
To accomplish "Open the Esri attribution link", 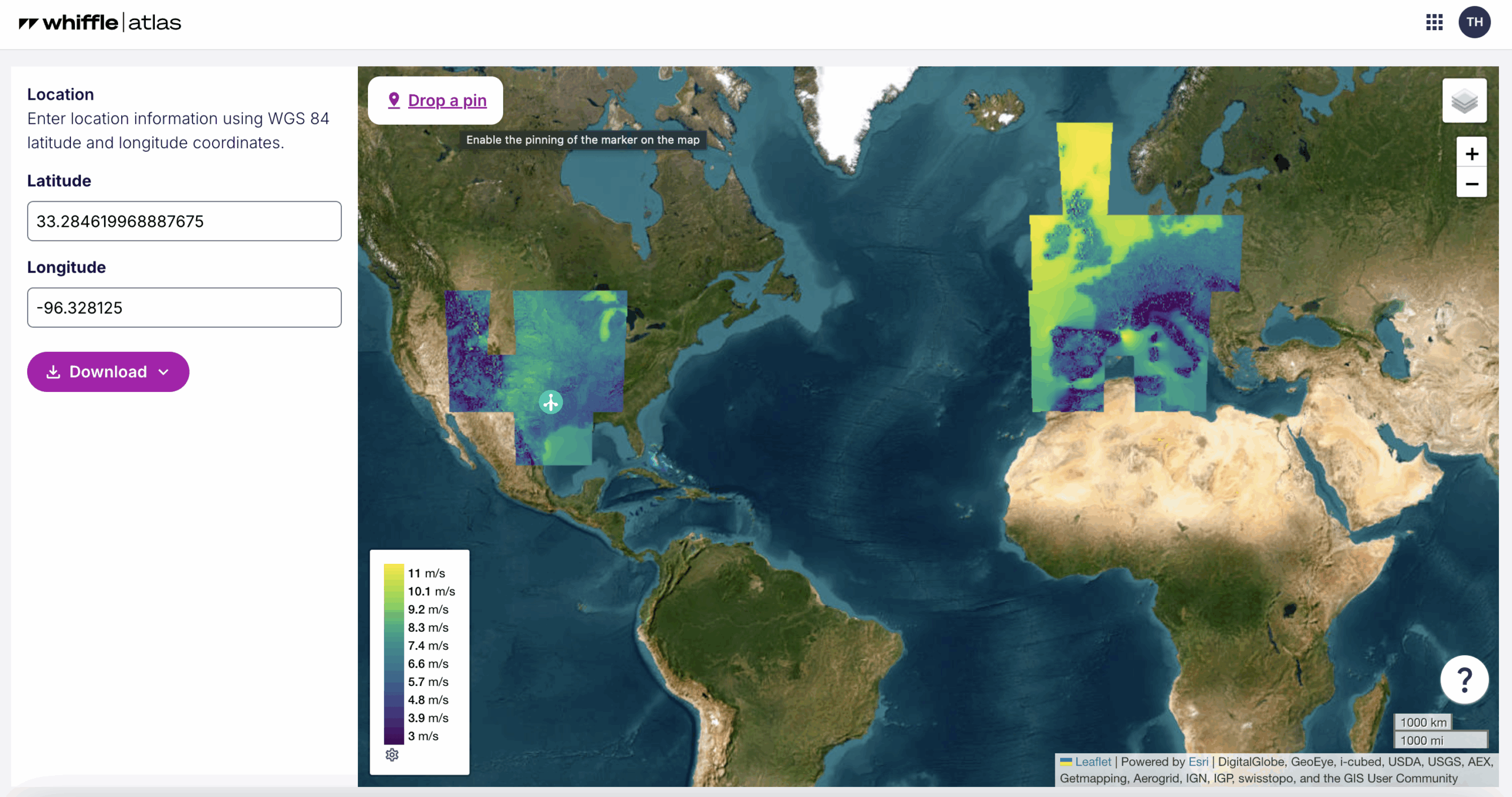I will click(x=1198, y=762).
